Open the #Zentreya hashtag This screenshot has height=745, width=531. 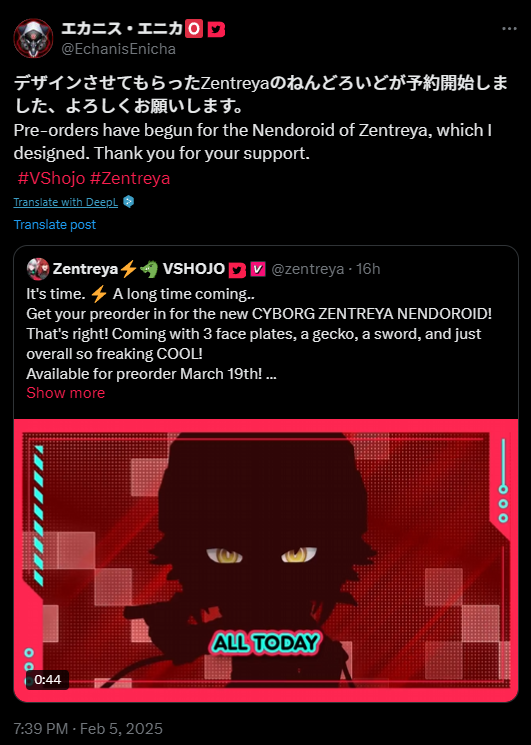click(x=130, y=178)
